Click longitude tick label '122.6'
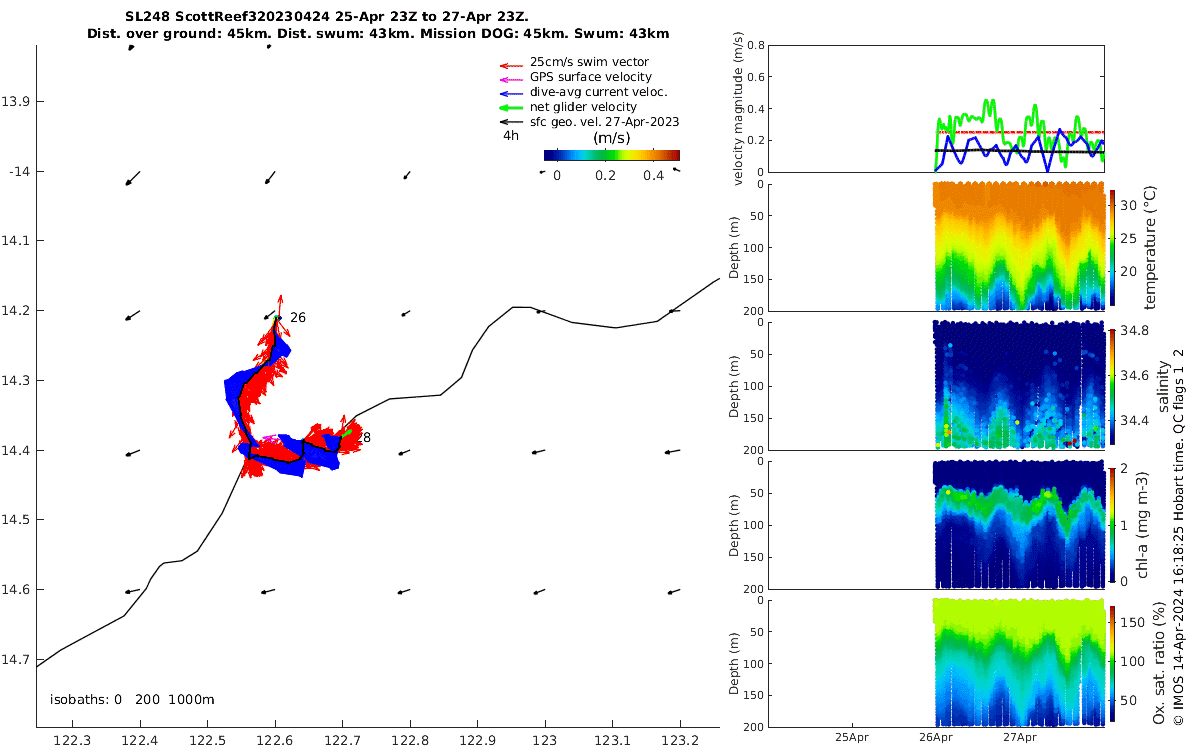1200x750 pixels. tap(275, 741)
